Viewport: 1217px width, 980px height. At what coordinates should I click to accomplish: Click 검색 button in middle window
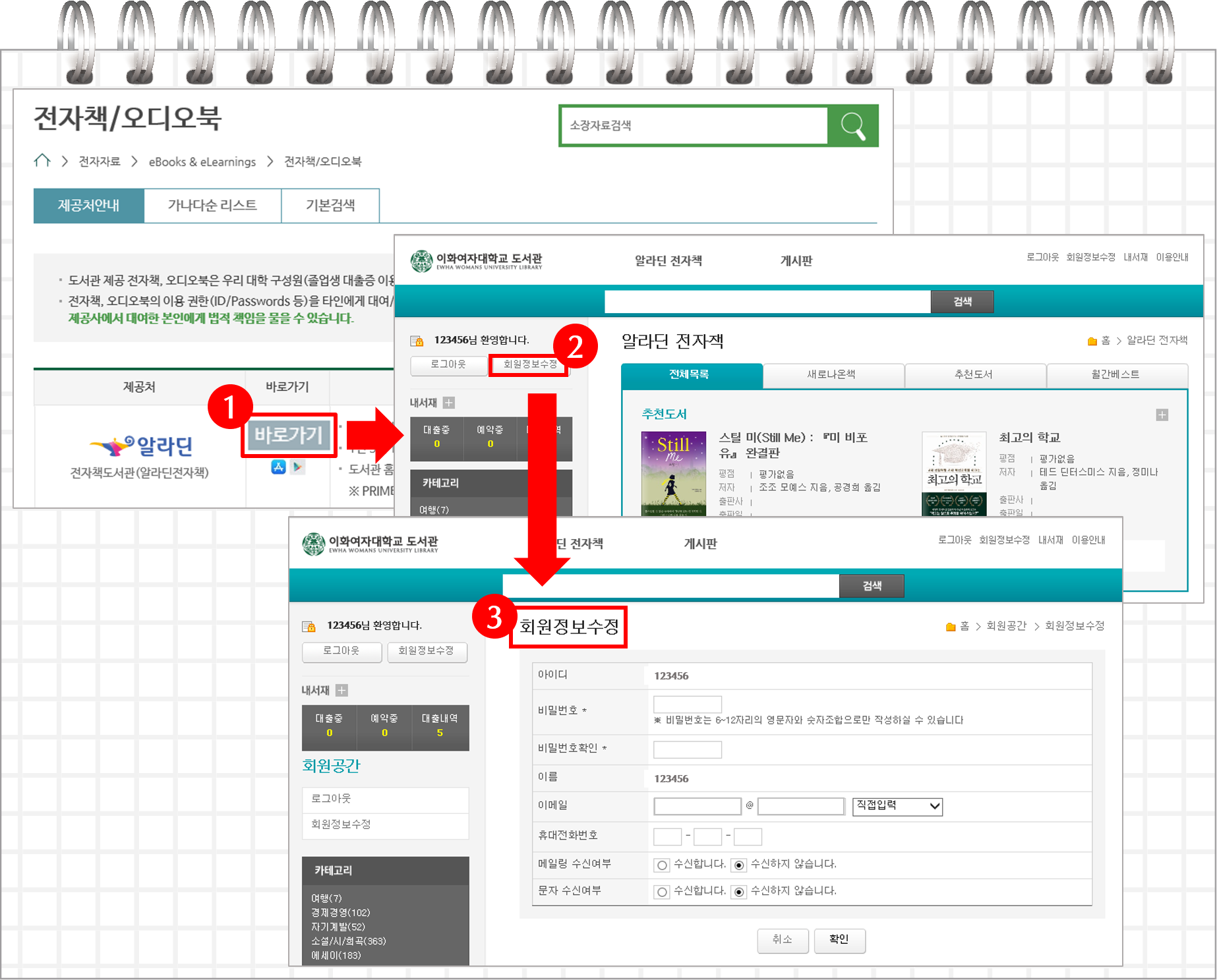(x=962, y=302)
